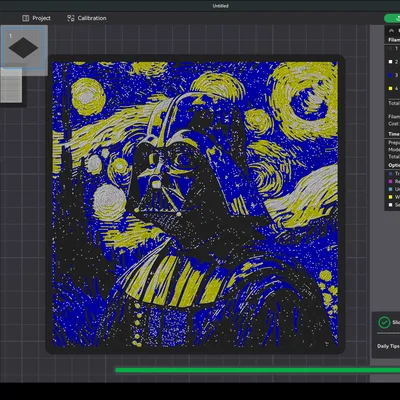Click the green button at top right

click(392, 18)
